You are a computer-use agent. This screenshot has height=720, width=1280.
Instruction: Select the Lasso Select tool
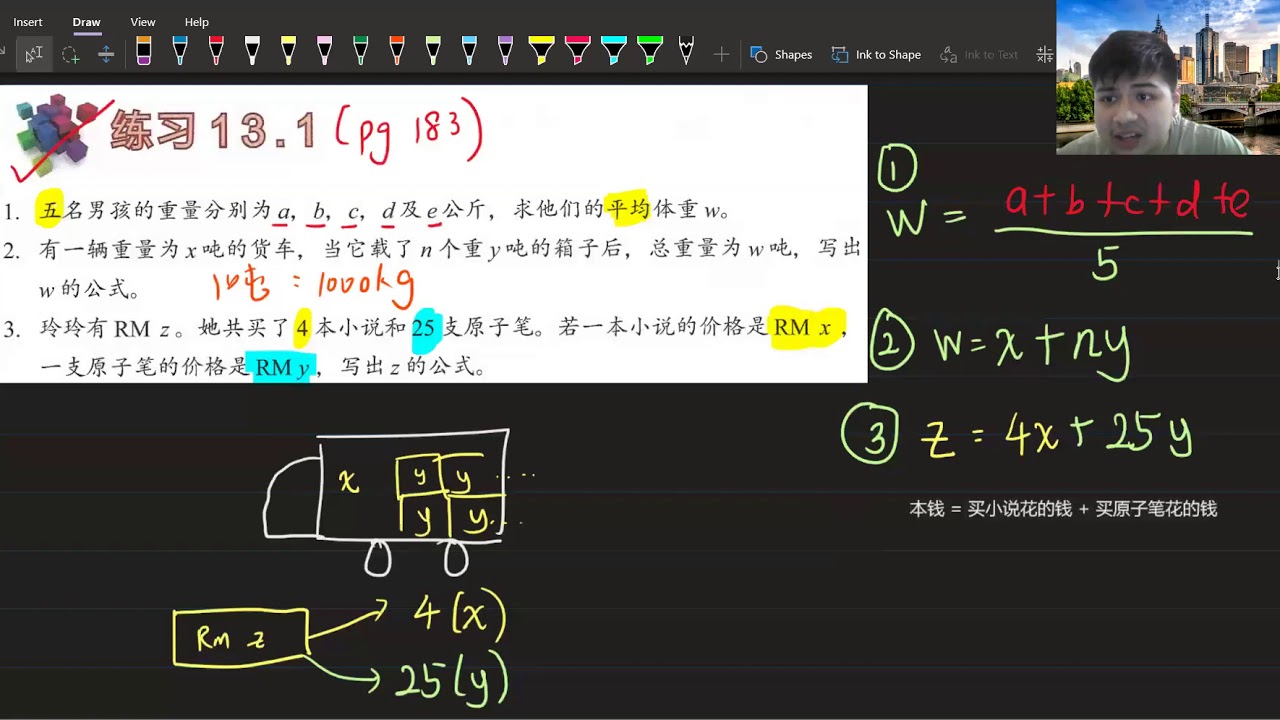coord(70,54)
